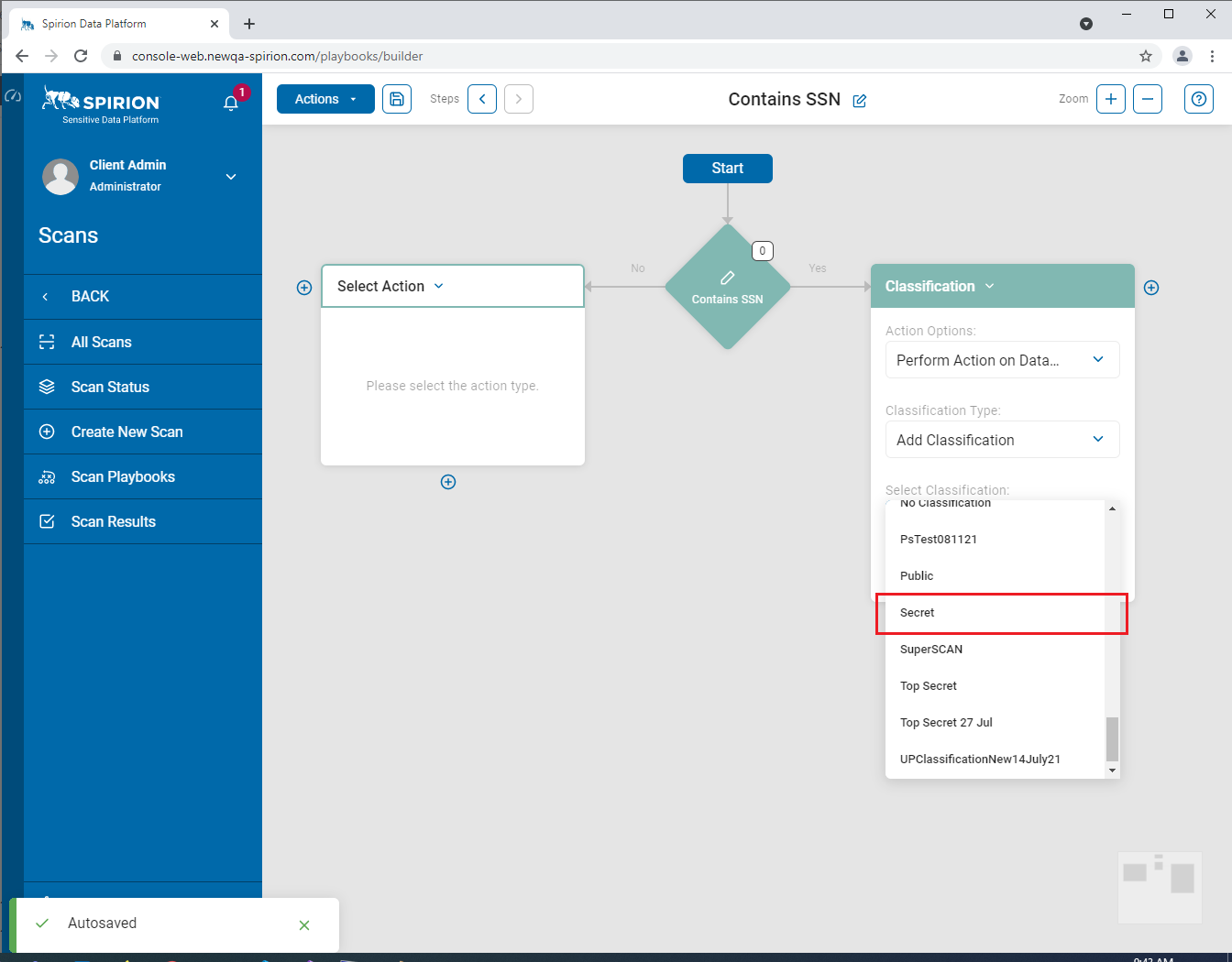Select Public classification option
Image resolution: width=1232 pixels, height=962 pixels.
click(995, 575)
